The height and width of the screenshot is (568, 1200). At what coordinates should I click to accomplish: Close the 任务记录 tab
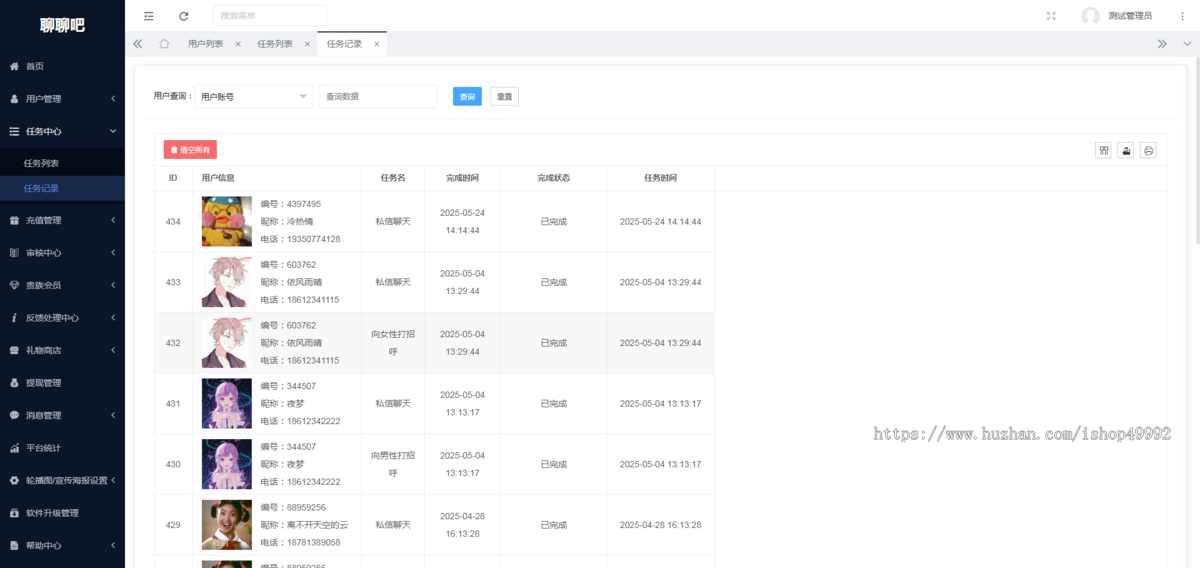(x=377, y=44)
